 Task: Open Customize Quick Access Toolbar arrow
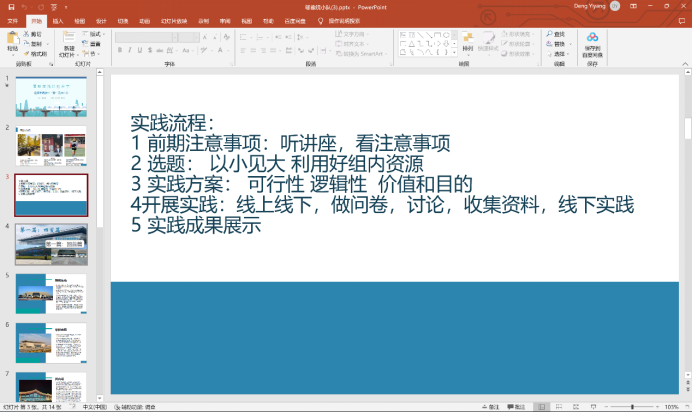pos(66,7)
